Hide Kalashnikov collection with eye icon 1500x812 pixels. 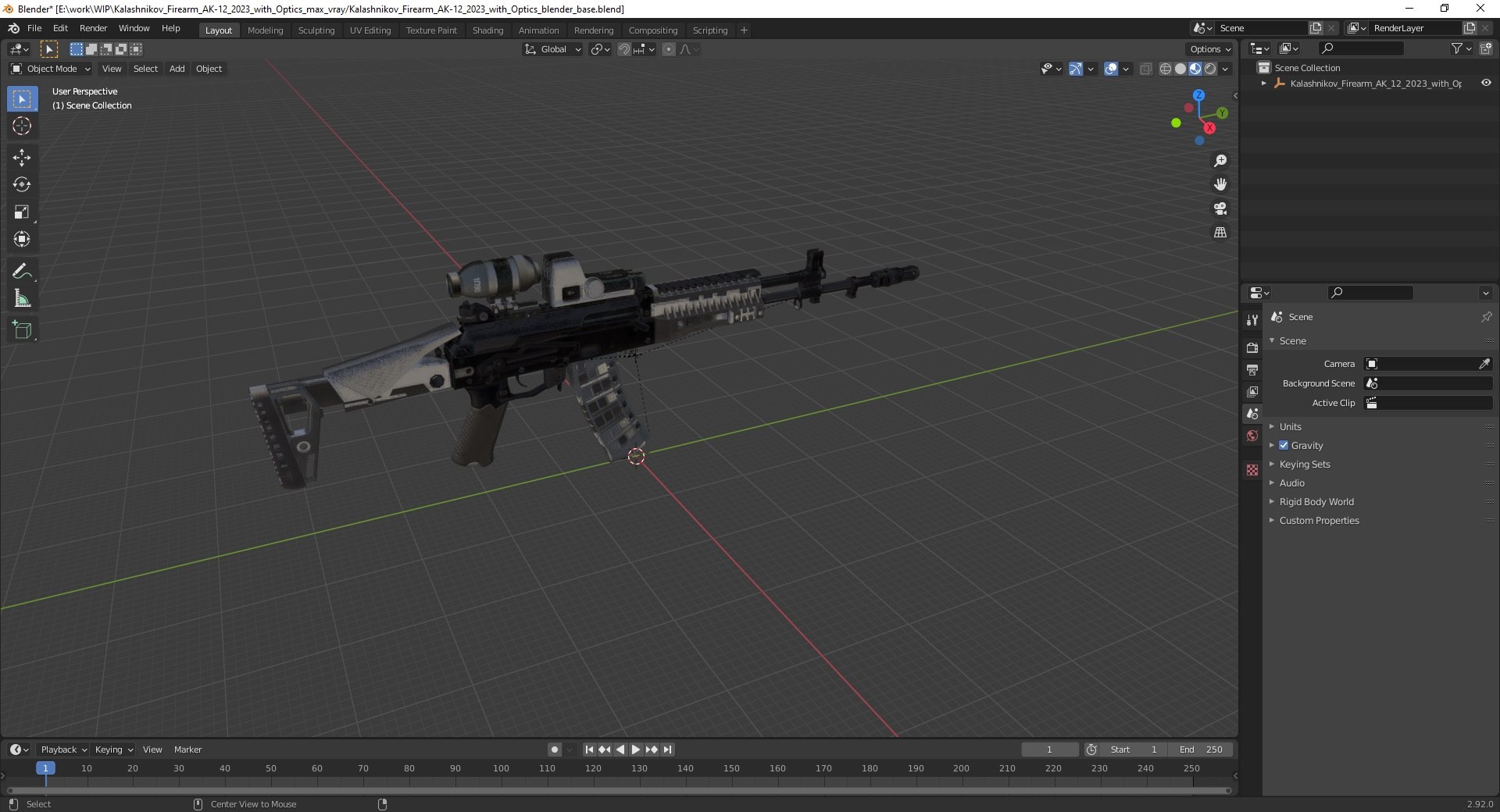[1486, 83]
